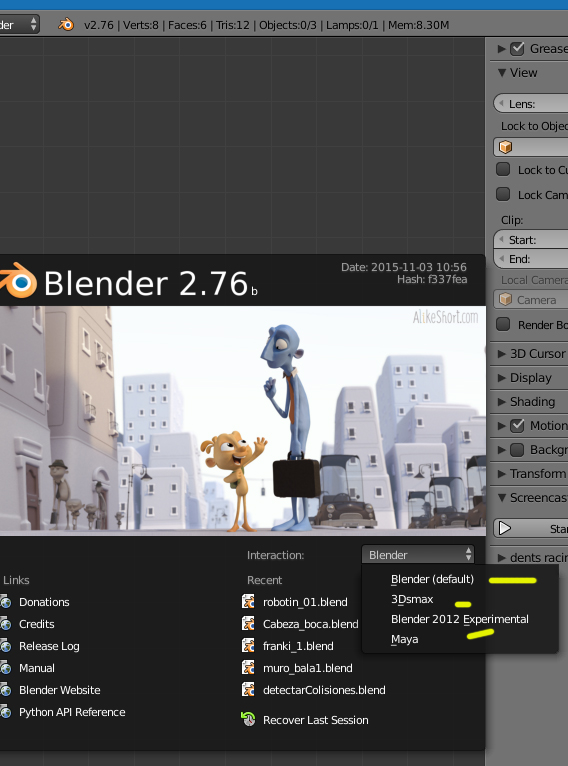The height and width of the screenshot is (766, 568).
Task: Open the Credits link
Action: point(37,624)
